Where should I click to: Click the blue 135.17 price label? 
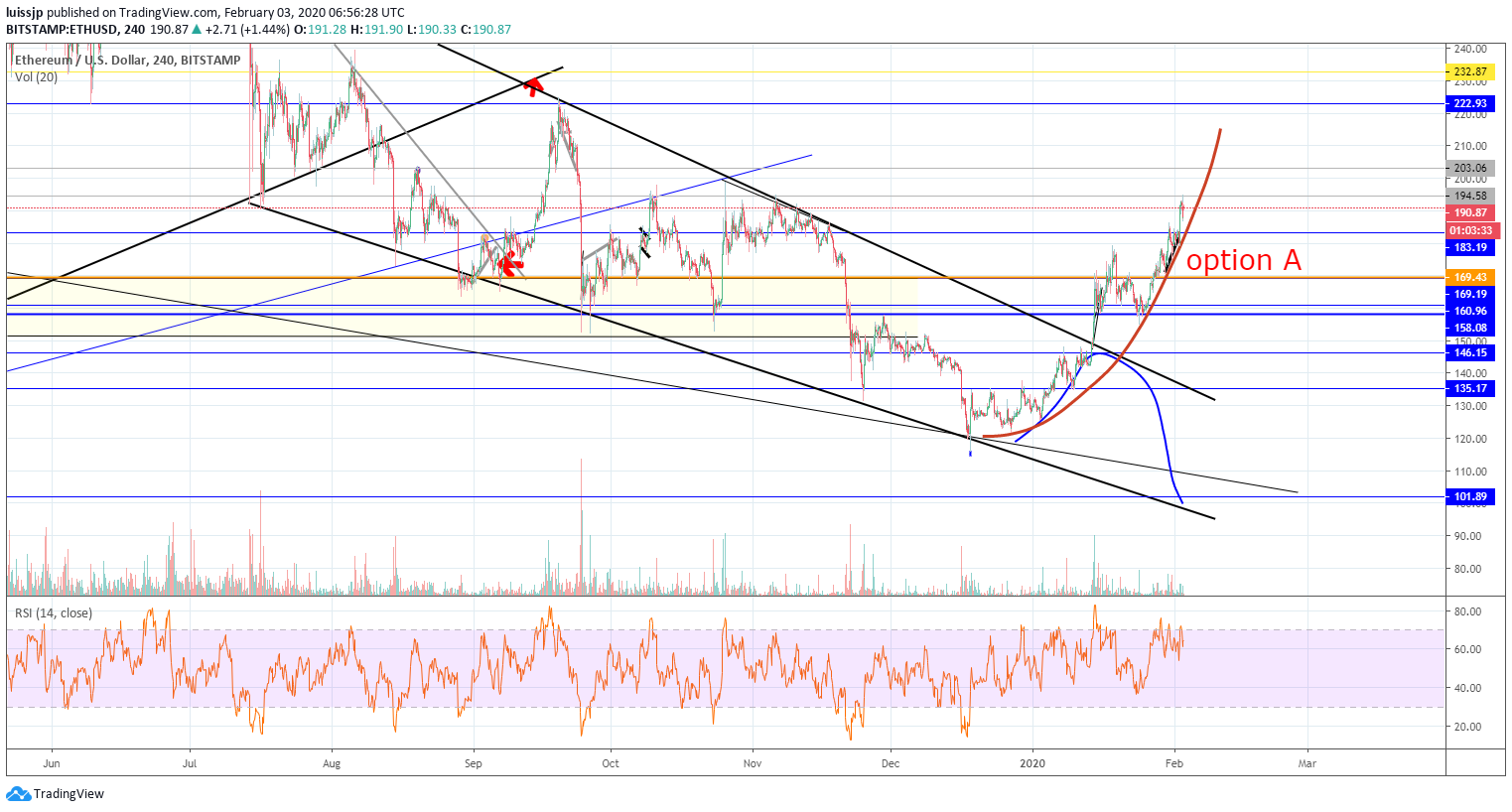[1469, 388]
